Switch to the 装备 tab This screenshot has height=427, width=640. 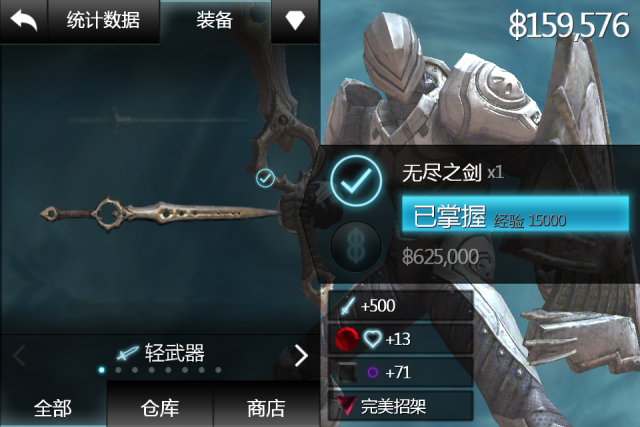tap(215, 20)
